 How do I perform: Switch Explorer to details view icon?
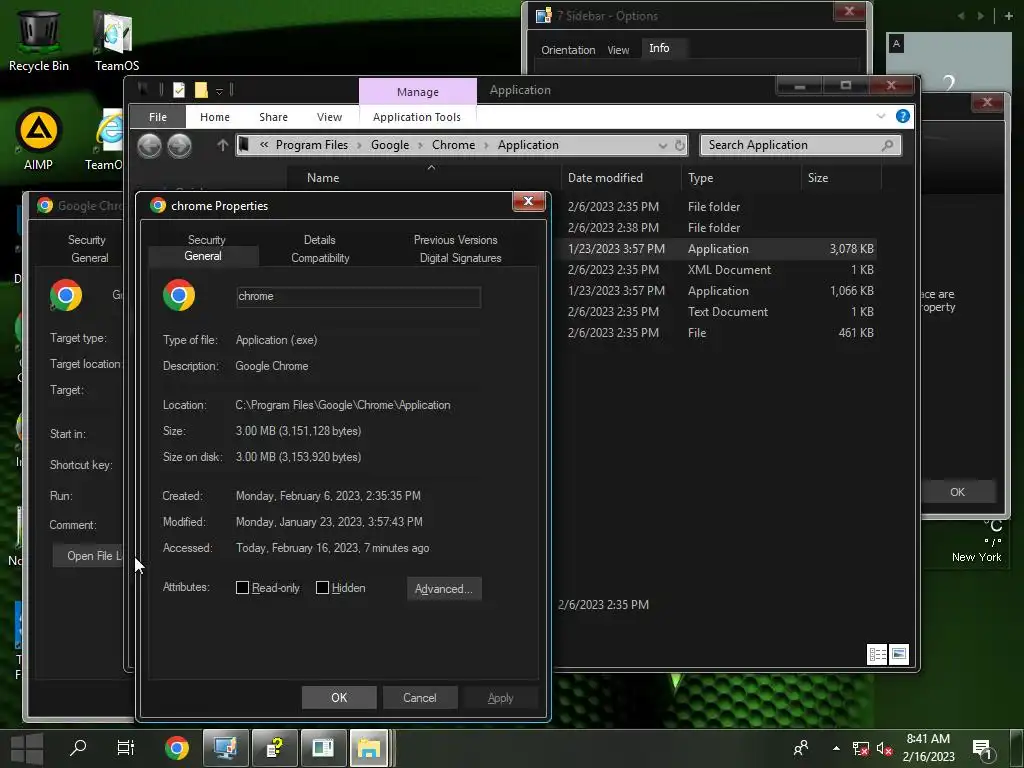(877, 654)
